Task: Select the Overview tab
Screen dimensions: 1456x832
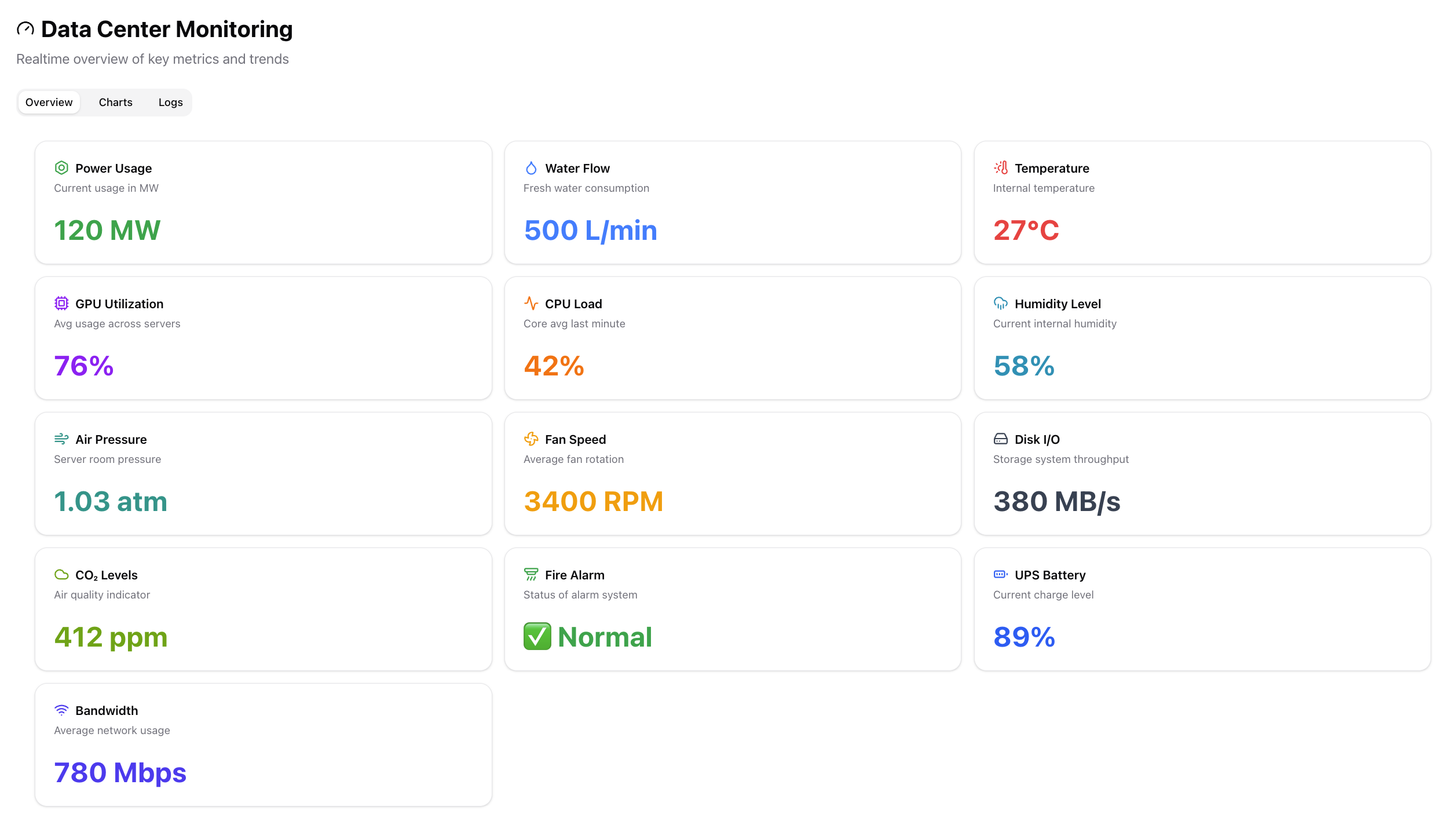Action: coord(49,103)
